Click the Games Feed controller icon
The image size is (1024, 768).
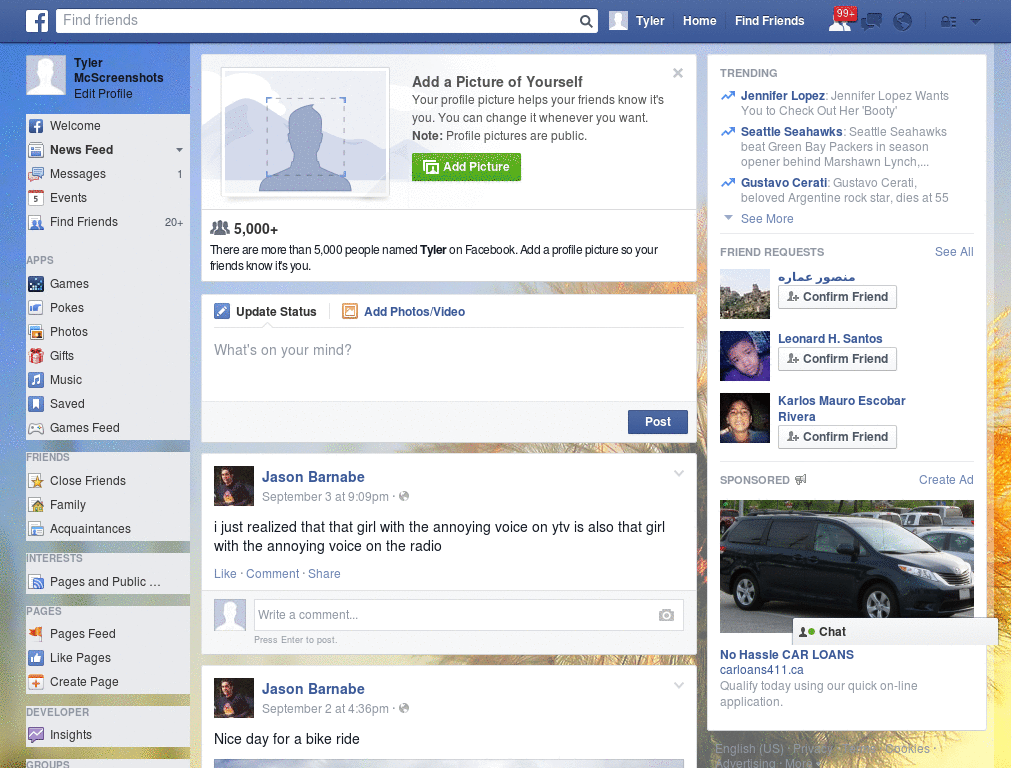(x=36, y=428)
